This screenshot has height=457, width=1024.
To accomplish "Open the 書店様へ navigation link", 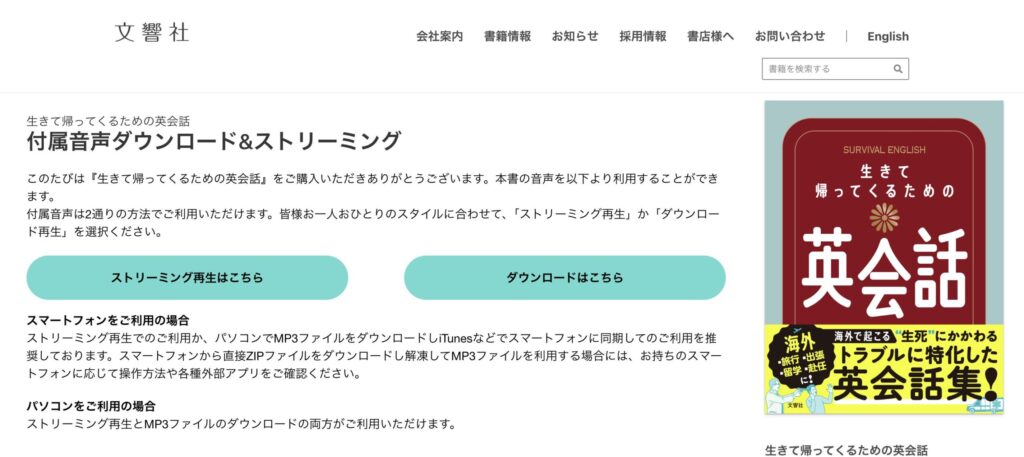I will pyautogui.click(x=711, y=37).
